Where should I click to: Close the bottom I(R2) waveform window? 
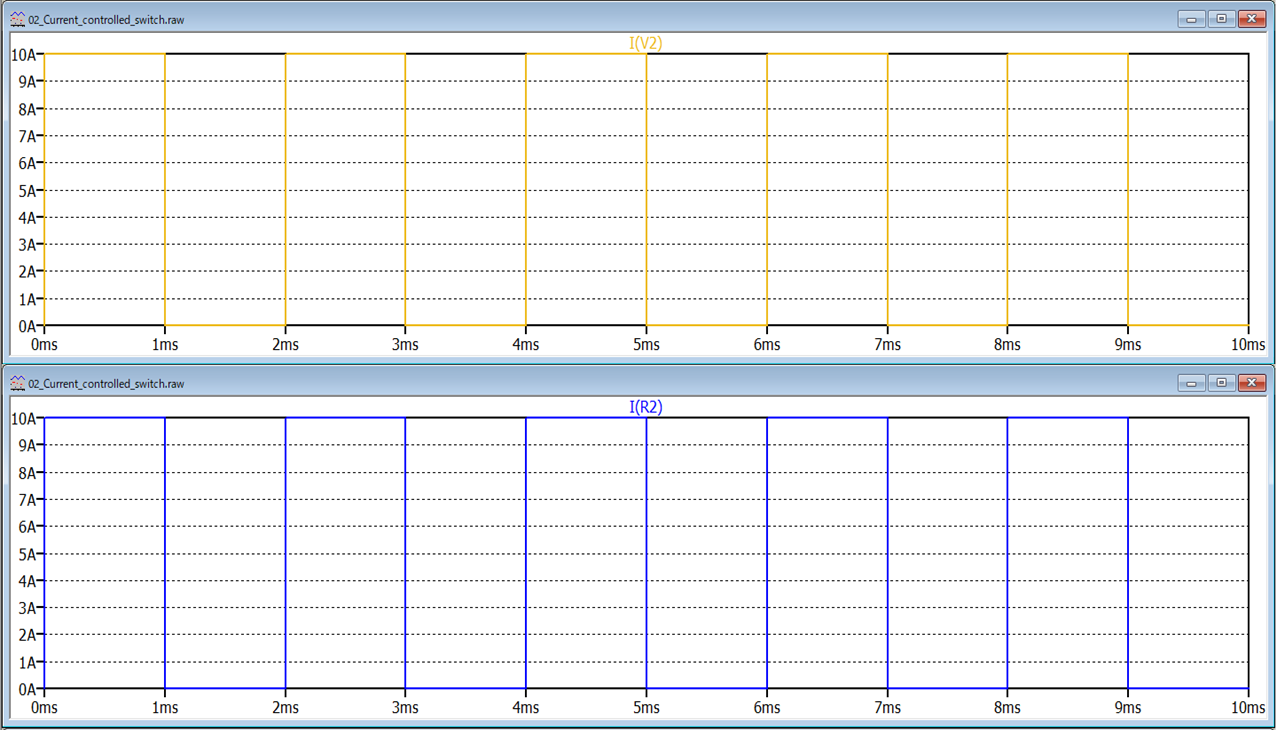click(x=1252, y=383)
